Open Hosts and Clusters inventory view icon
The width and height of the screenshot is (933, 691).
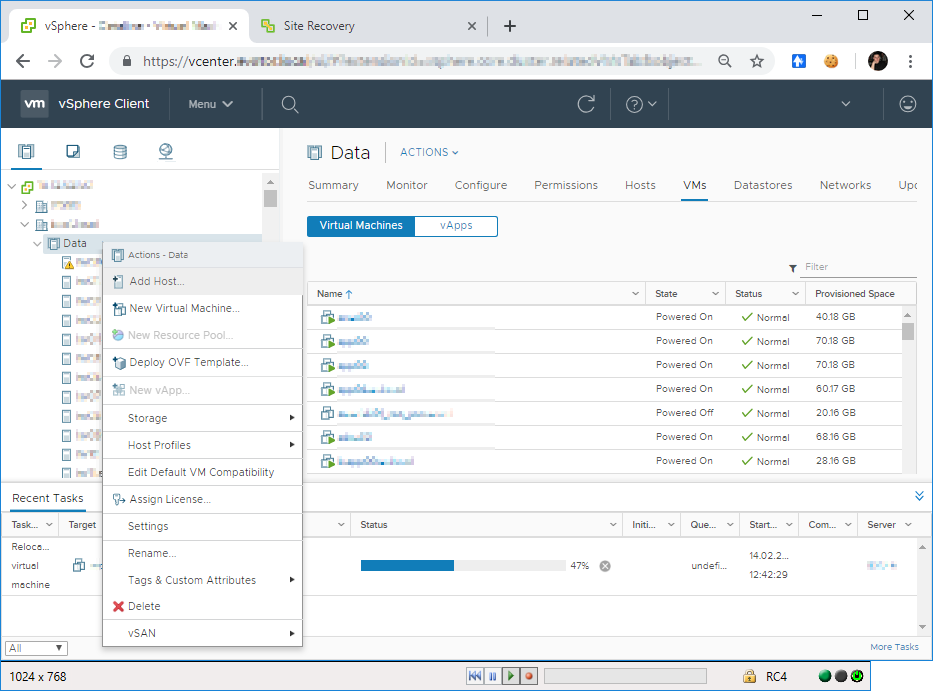click(x=26, y=151)
